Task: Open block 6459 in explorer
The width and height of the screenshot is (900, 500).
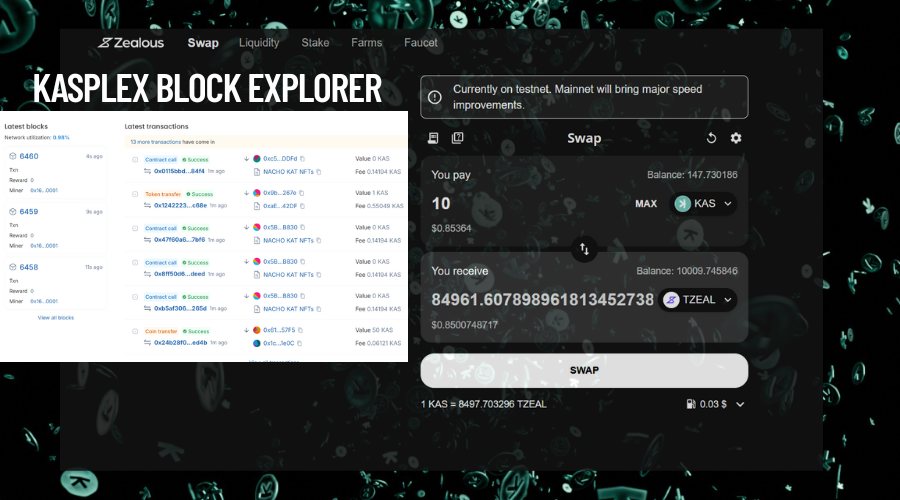Action: coord(29,212)
